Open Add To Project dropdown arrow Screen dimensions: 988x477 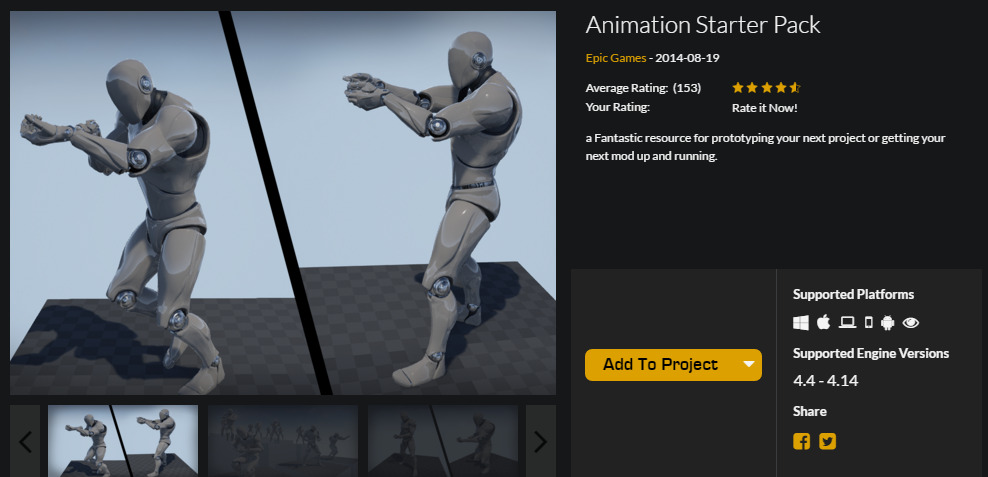click(749, 364)
